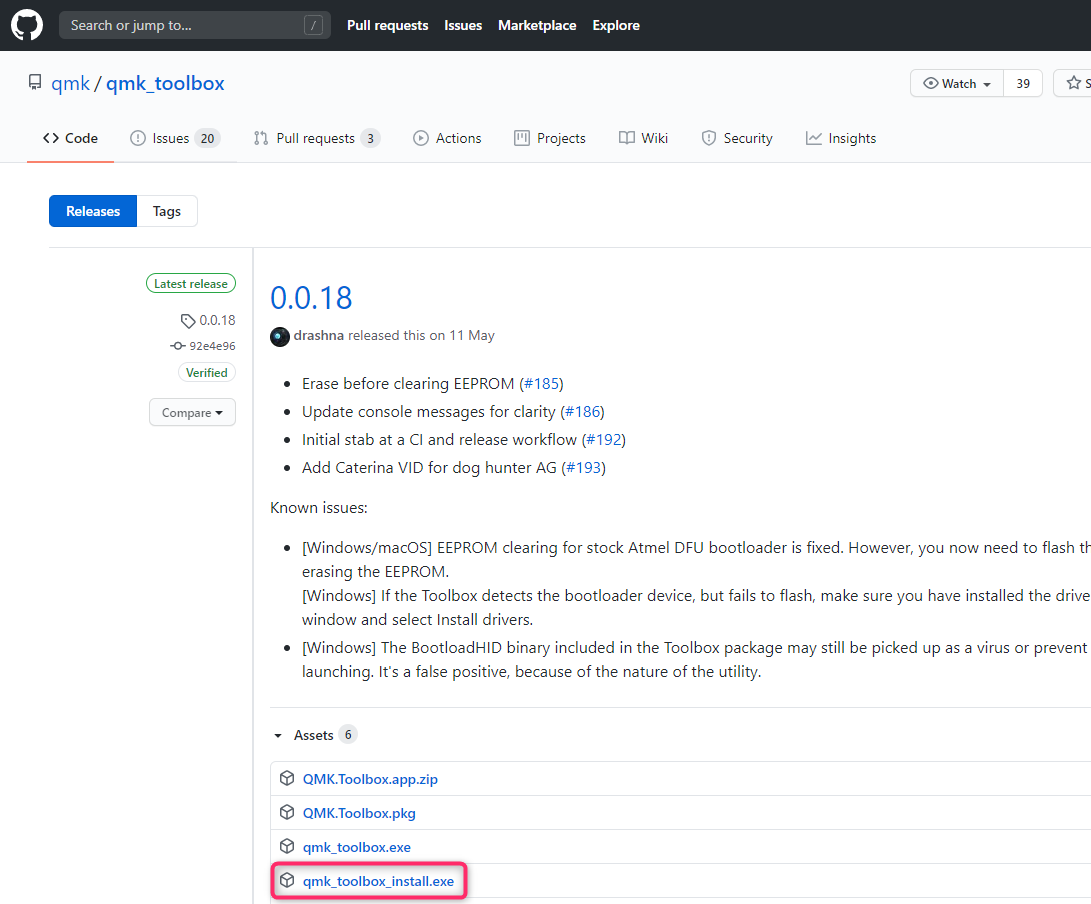The width and height of the screenshot is (1091, 904).
Task: Expand the Compare dropdown
Action: point(192,412)
